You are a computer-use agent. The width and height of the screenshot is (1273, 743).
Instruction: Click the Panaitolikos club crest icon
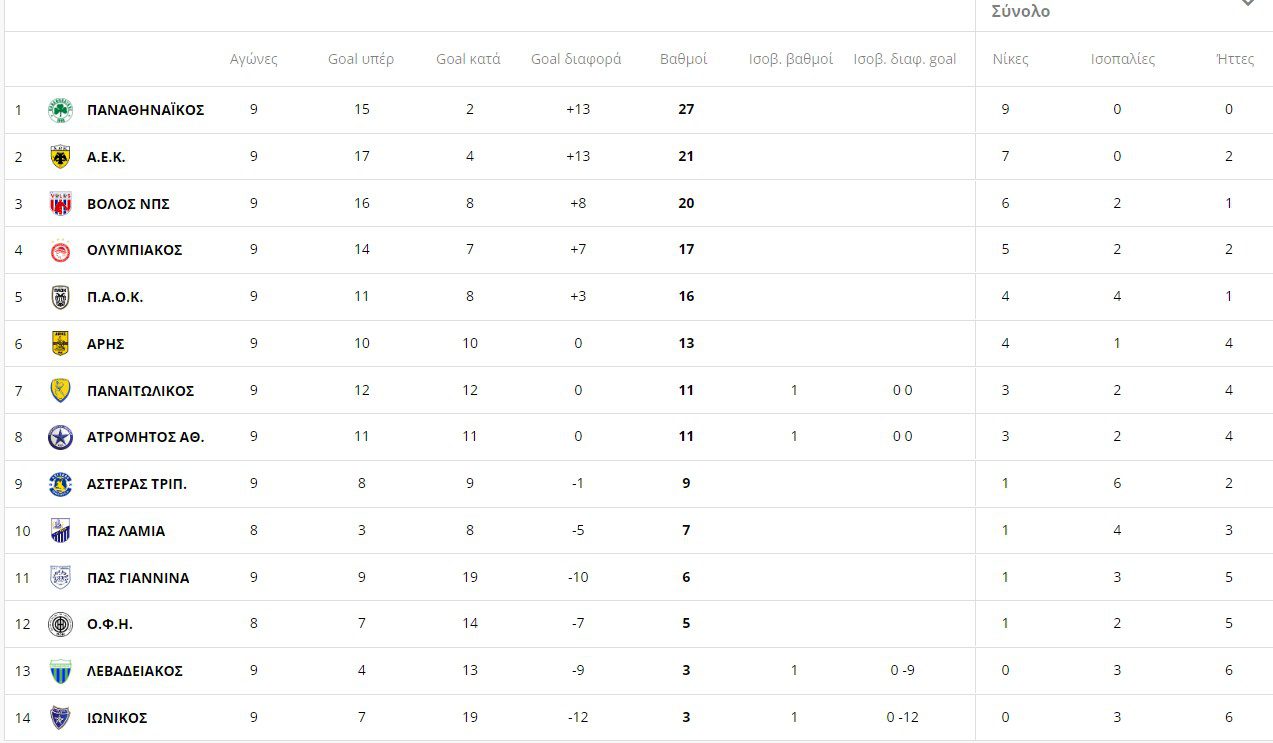point(61,391)
